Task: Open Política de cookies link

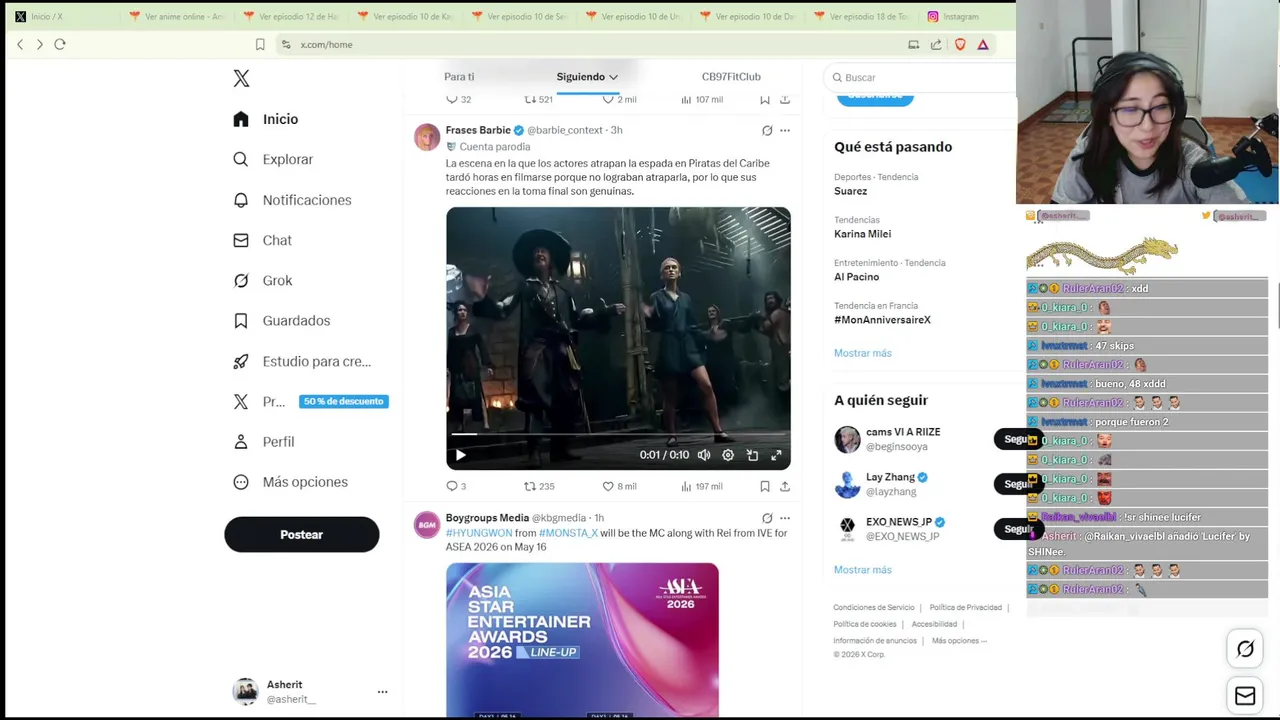Action: 865,624
